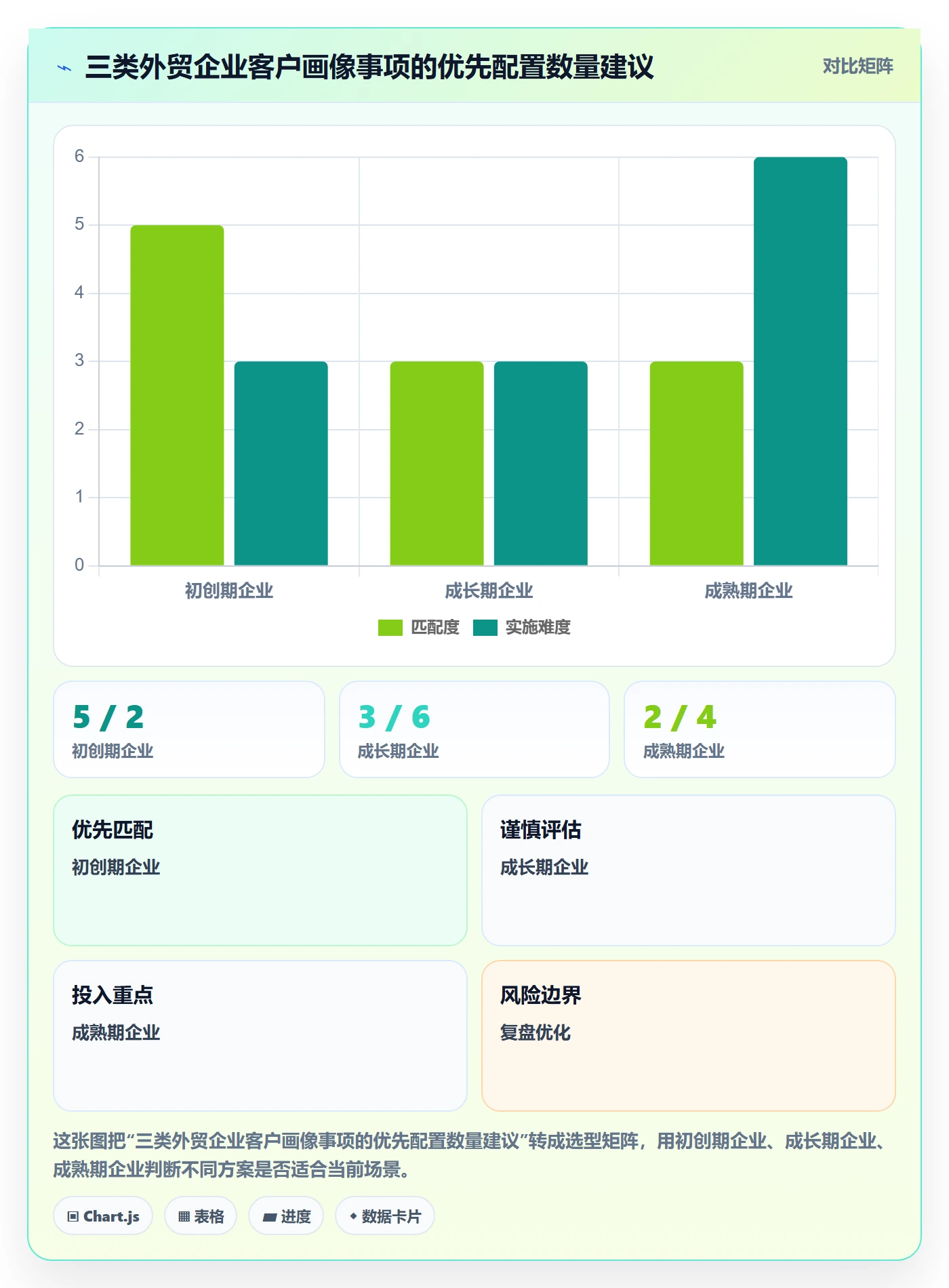Viewport: 949px width, 1288px height.
Task: Toggle the 实施难度 legend swatch
Action: 485,628
